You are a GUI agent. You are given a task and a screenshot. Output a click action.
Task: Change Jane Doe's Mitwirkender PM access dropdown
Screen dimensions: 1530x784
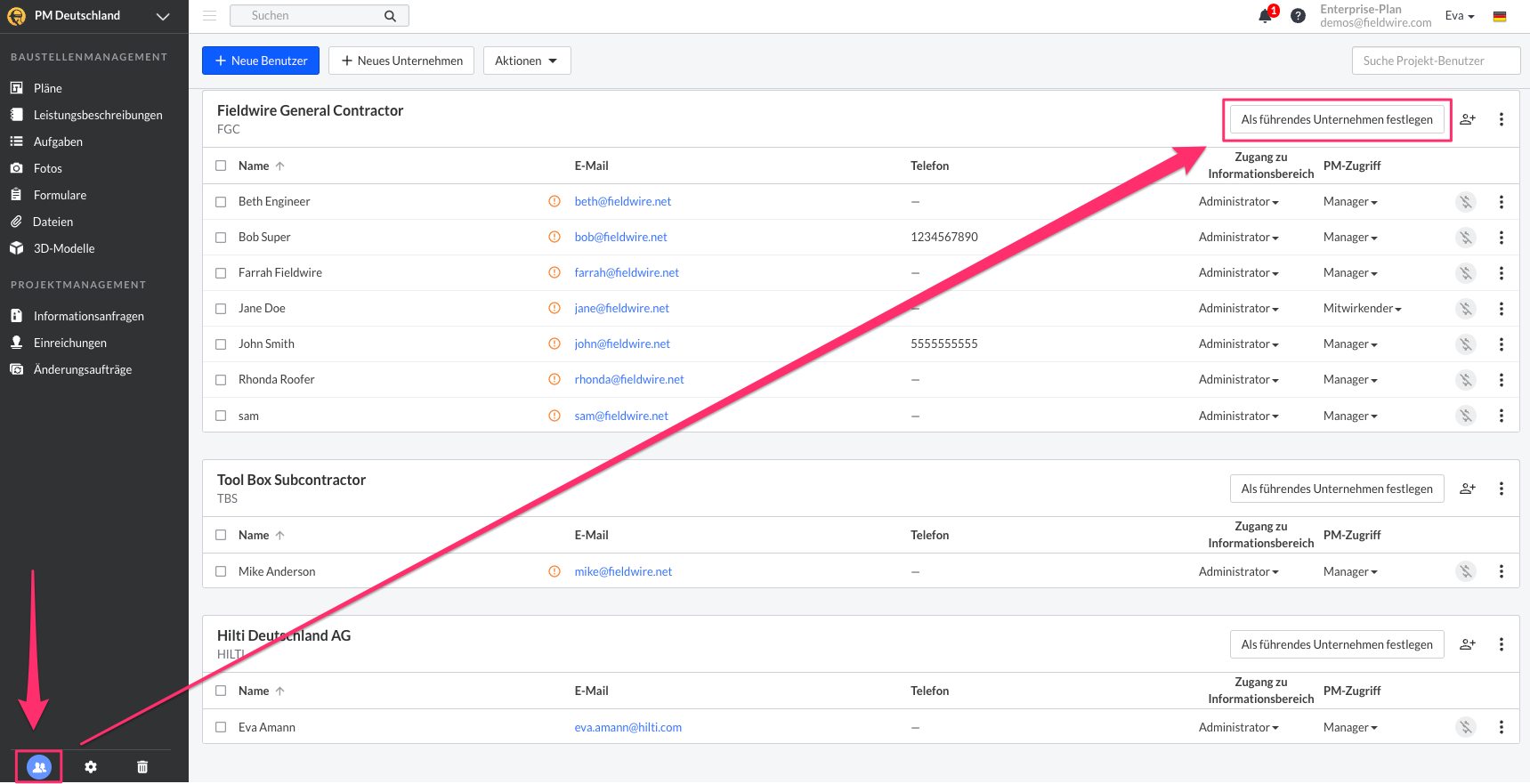(1363, 309)
